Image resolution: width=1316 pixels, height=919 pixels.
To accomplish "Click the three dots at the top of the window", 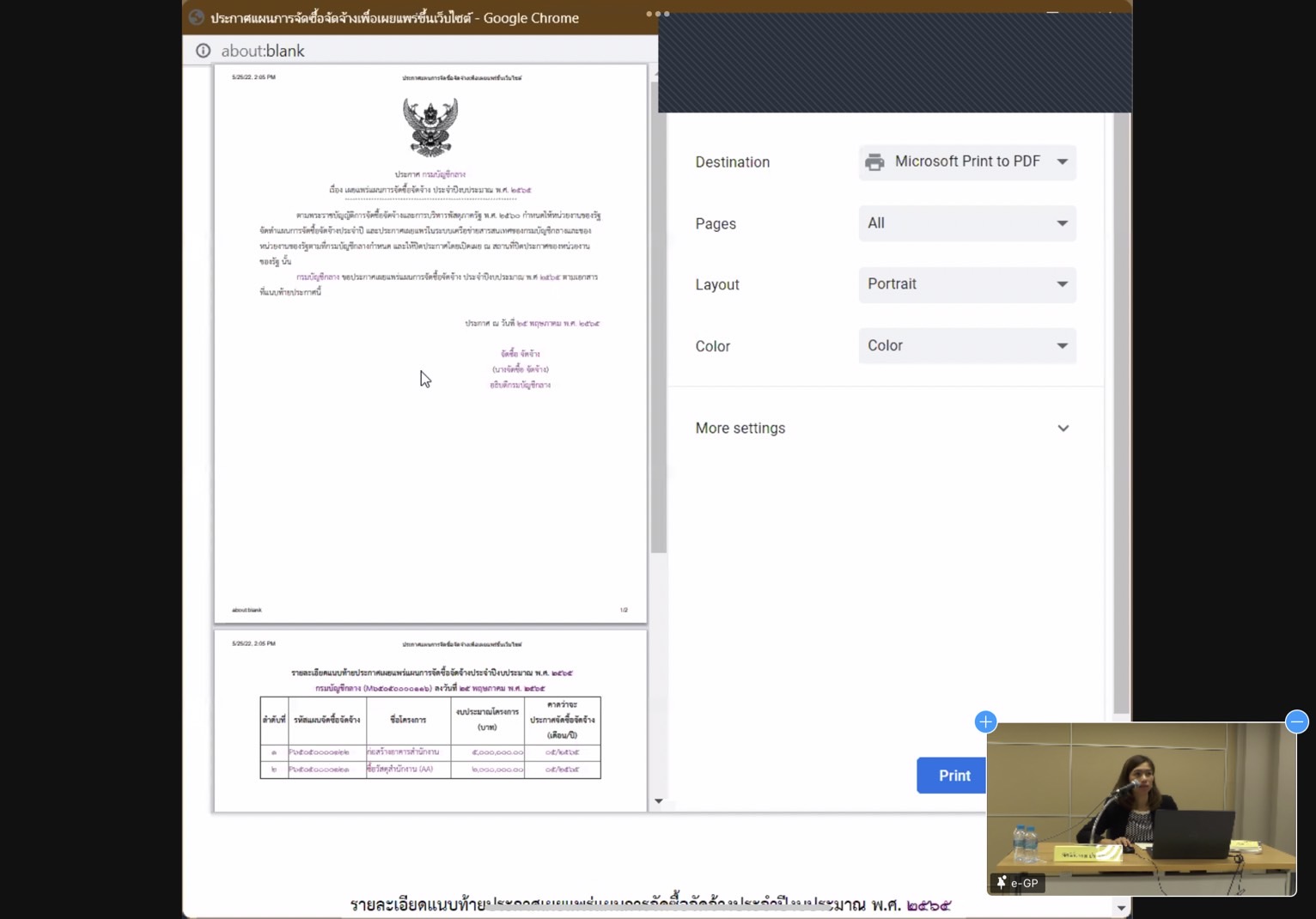I will [657, 14].
